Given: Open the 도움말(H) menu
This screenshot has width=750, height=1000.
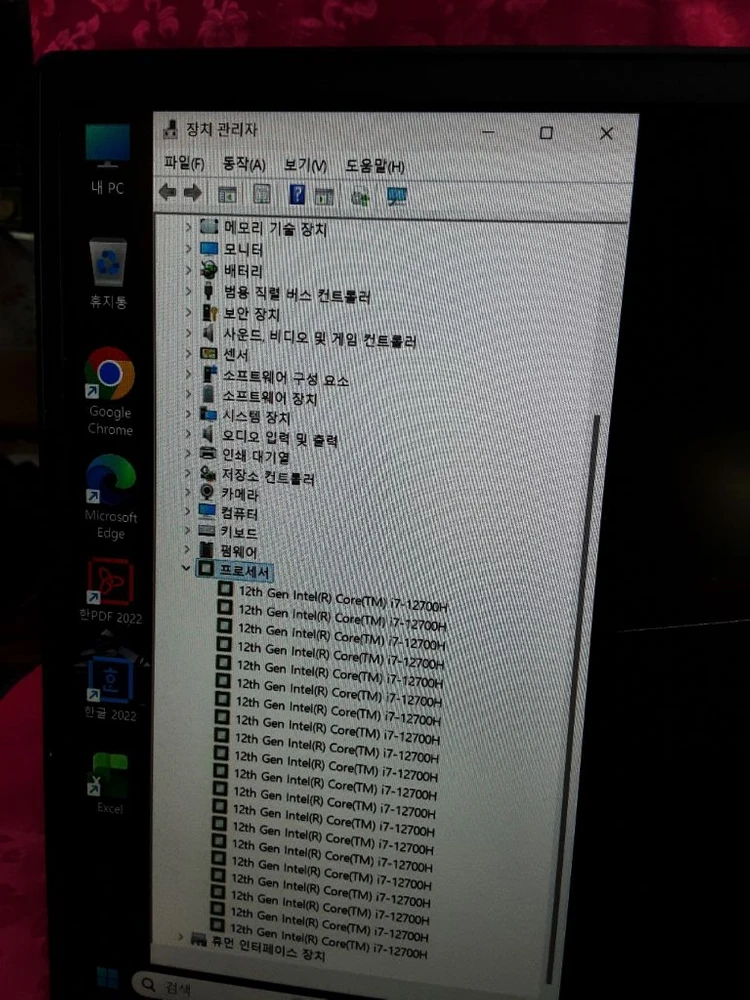Looking at the screenshot, I should tap(375, 167).
